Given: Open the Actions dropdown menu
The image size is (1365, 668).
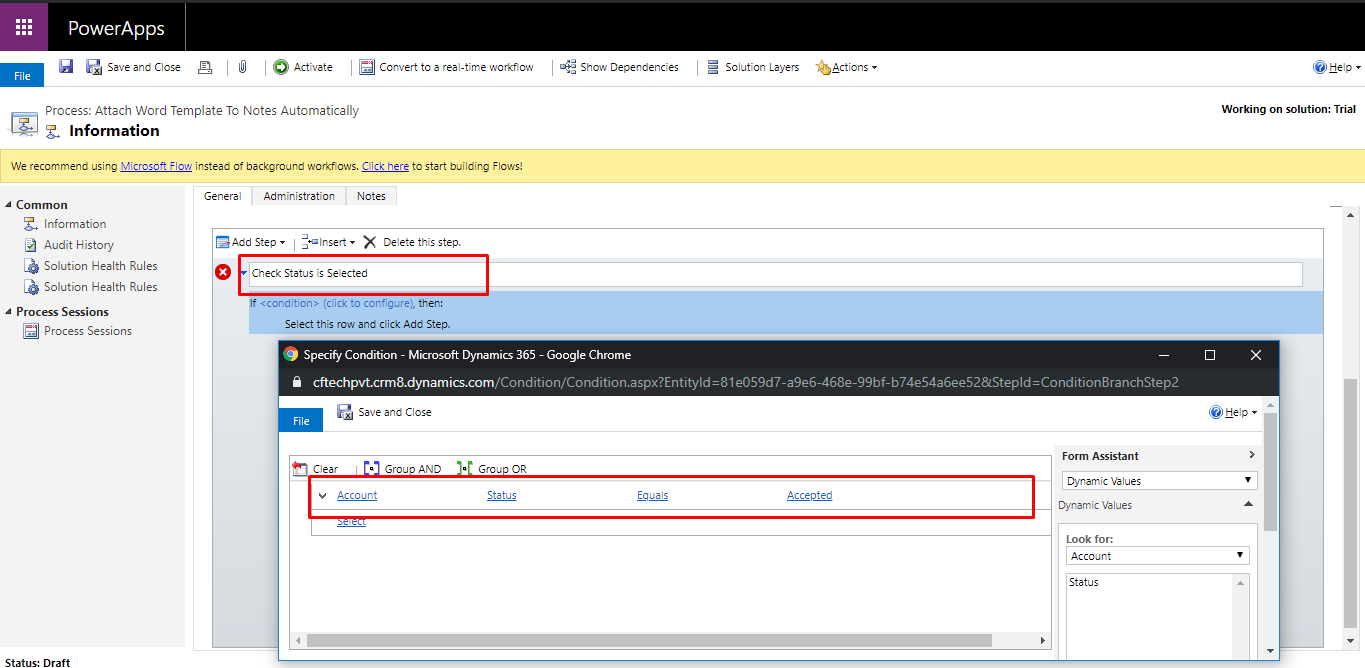Looking at the screenshot, I should point(847,67).
